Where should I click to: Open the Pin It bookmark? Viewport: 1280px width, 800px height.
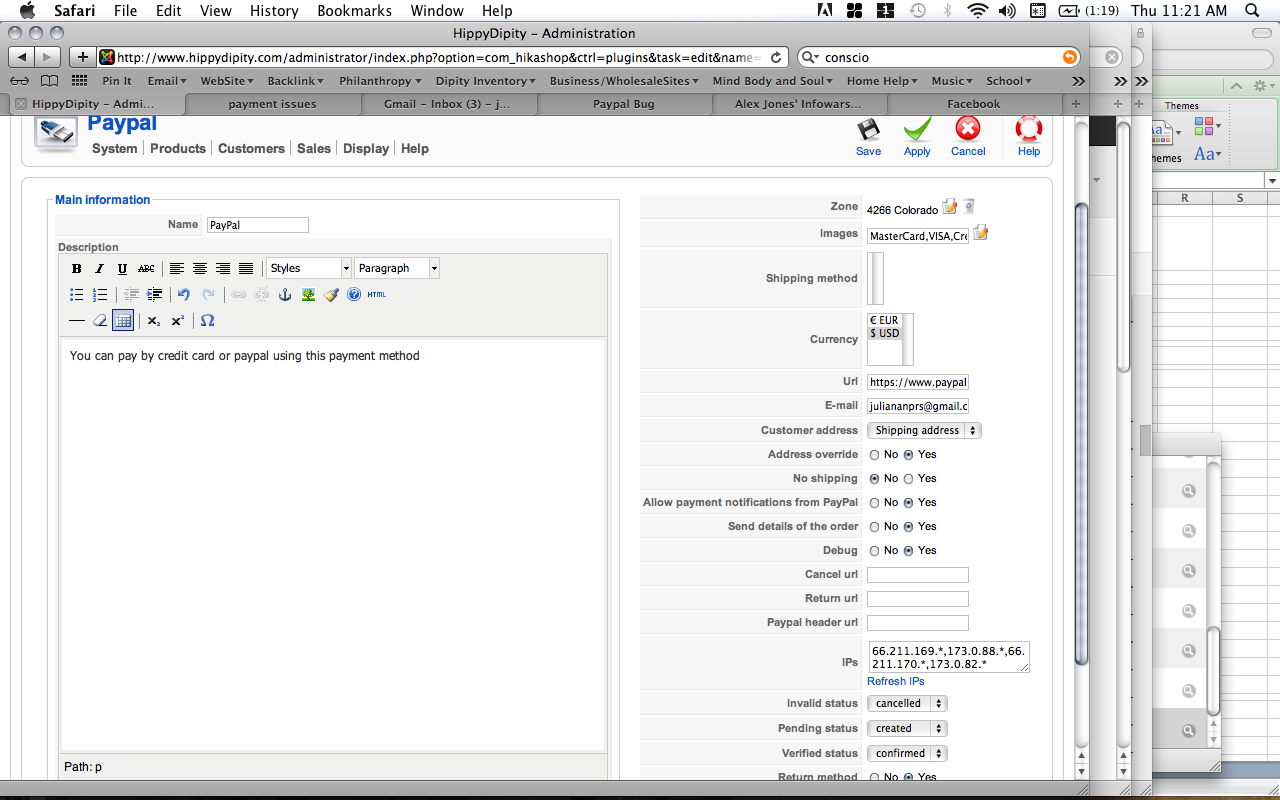(x=117, y=81)
